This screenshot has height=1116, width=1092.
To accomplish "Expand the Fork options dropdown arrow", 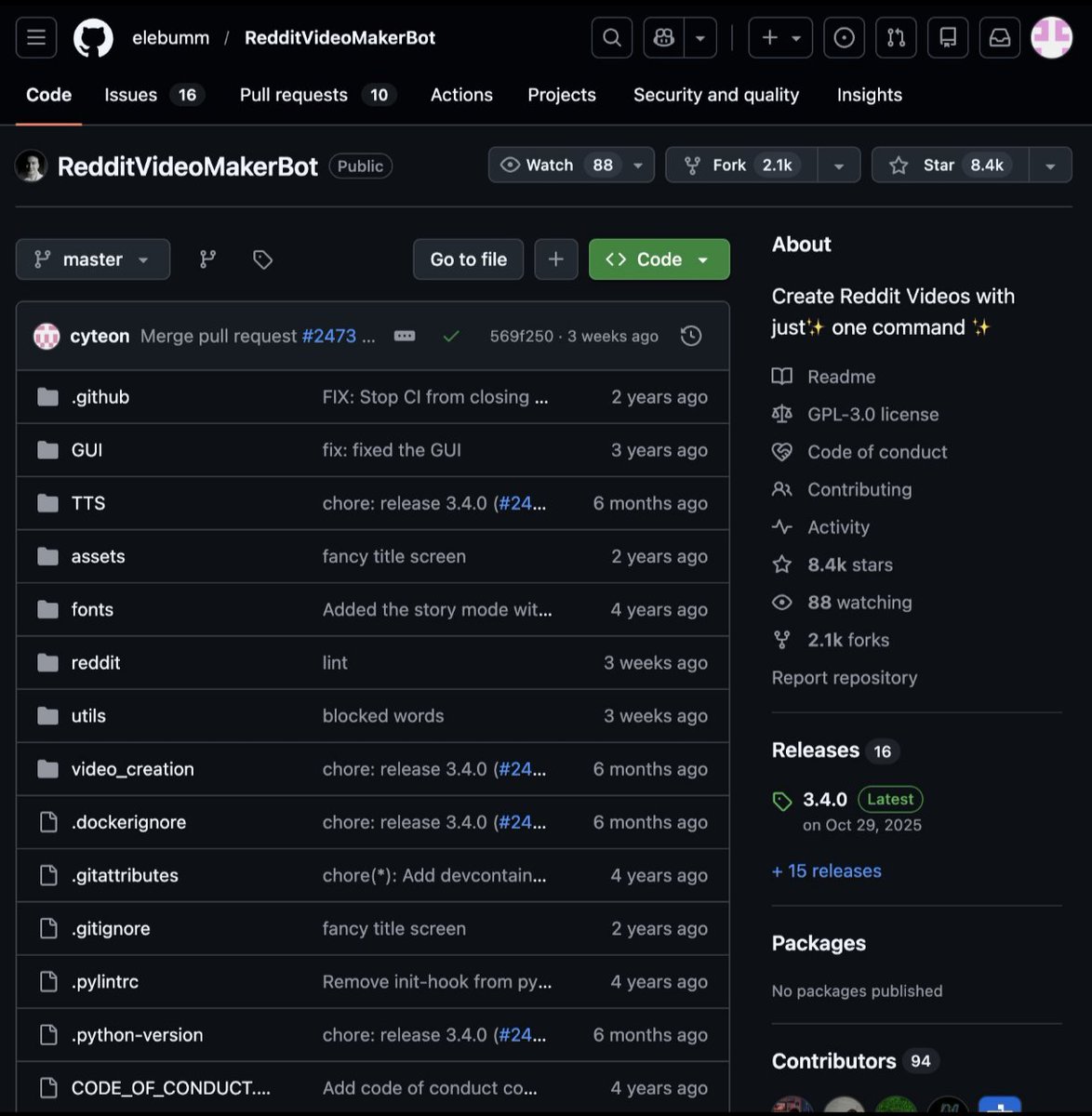I will tap(839, 166).
